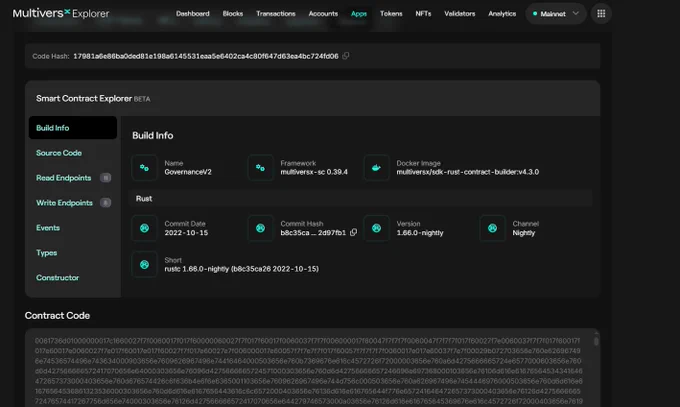Viewport: 680px width, 407px height.
Task: Open the Tokens page
Action: 391,14
